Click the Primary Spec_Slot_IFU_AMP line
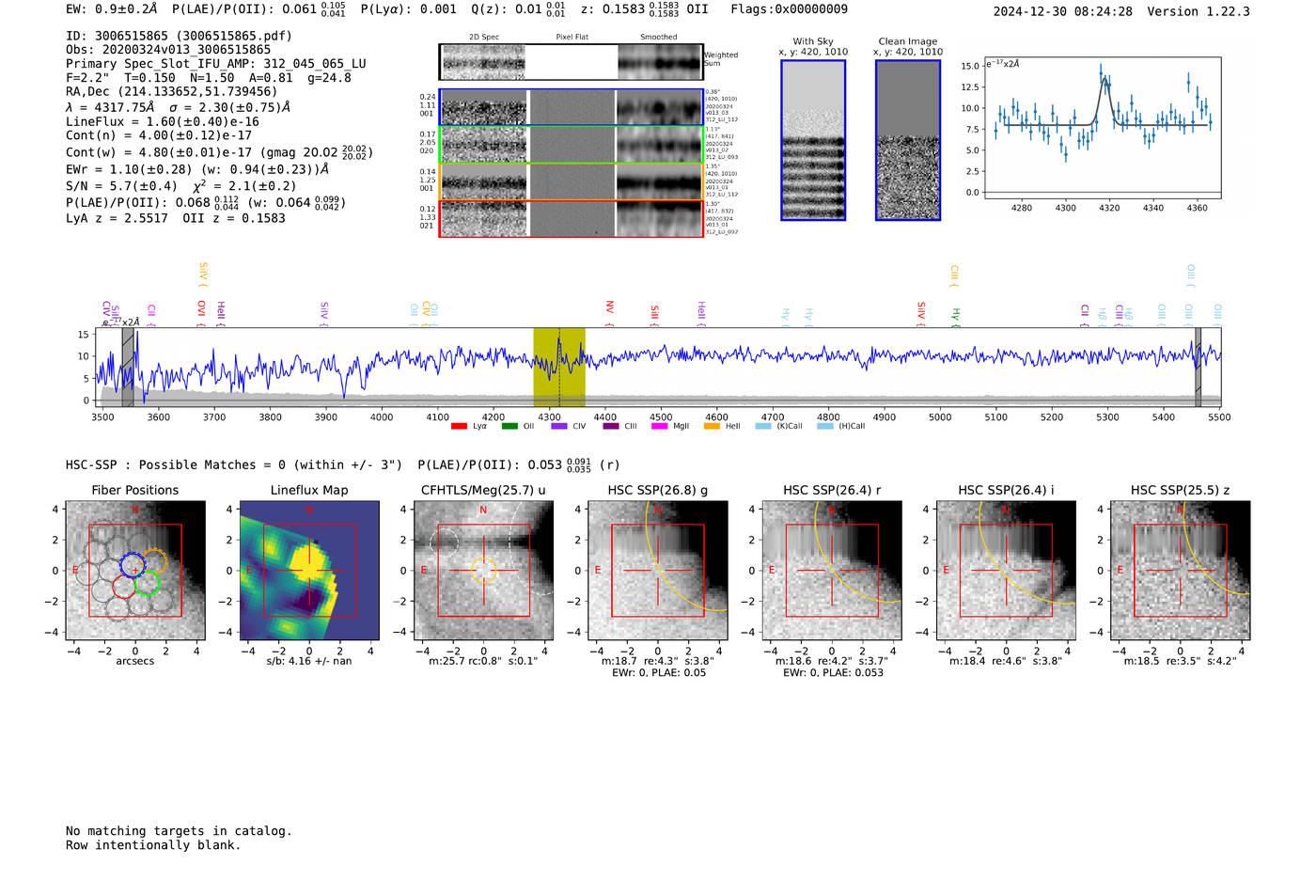This screenshot has height=896, width=1316. (216, 64)
